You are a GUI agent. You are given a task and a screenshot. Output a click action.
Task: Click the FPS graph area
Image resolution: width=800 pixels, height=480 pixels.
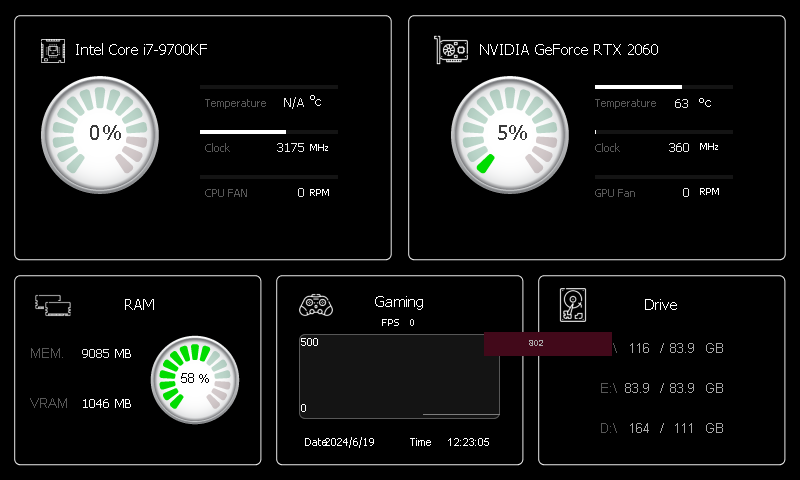(x=399, y=376)
